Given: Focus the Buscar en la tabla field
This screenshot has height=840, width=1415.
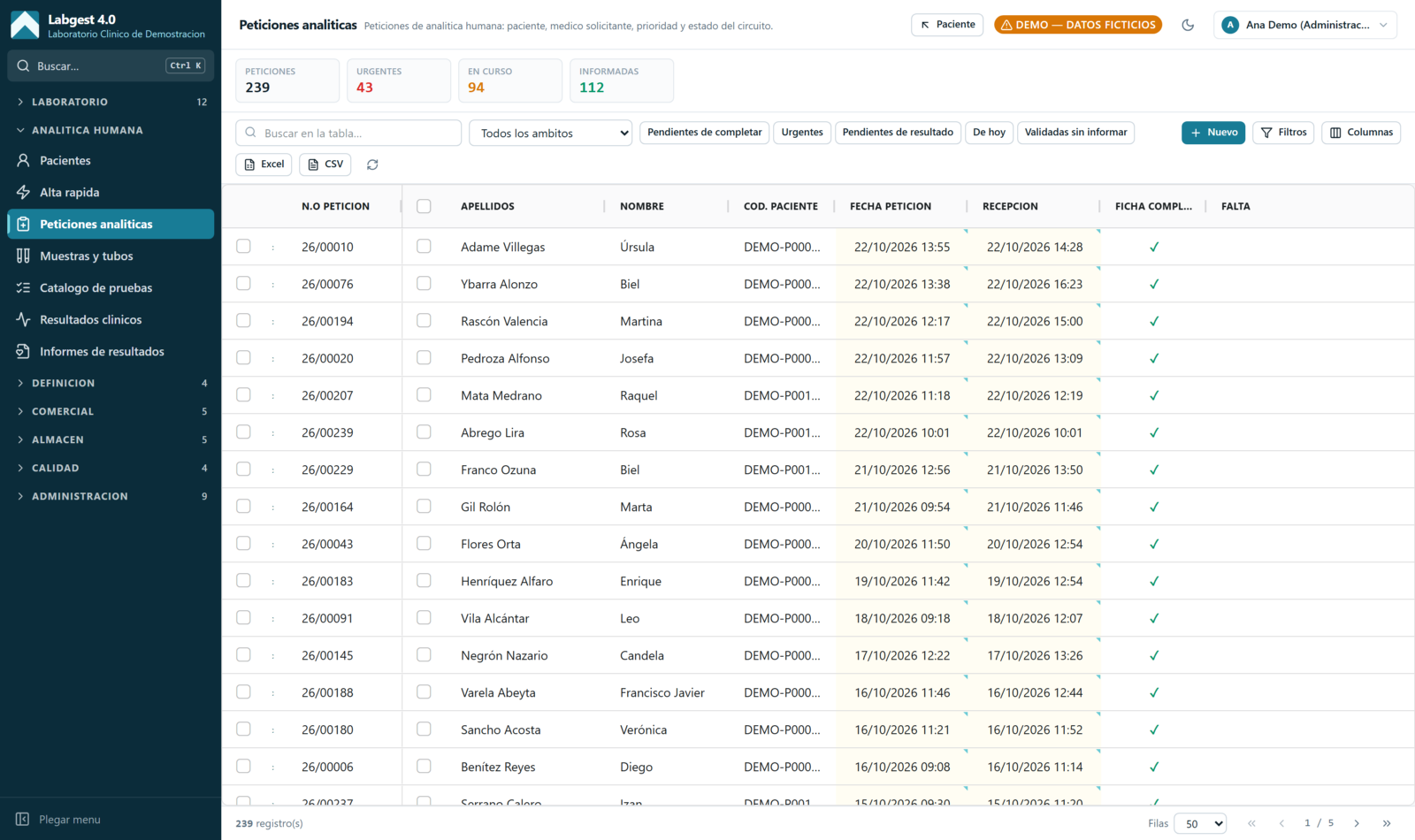Looking at the screenshot, I should tap(348, 133).
